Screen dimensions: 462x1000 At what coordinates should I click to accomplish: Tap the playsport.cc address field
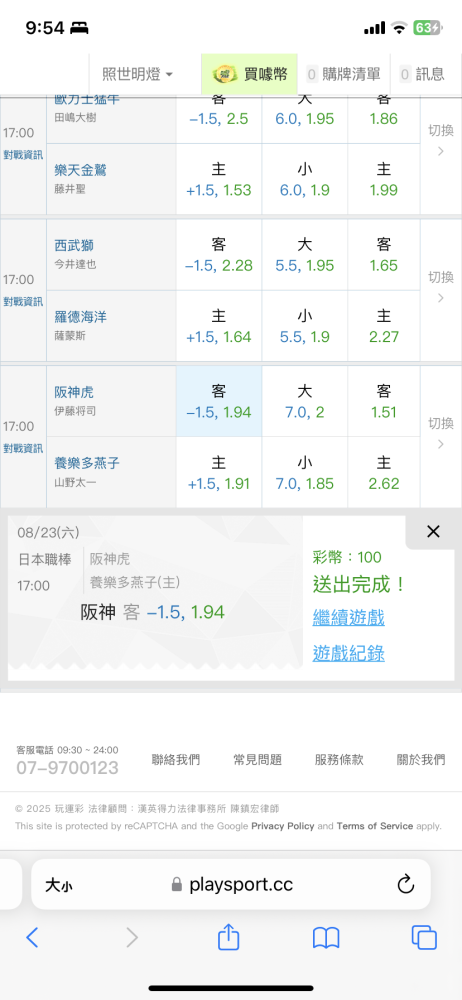click(232, 885)
